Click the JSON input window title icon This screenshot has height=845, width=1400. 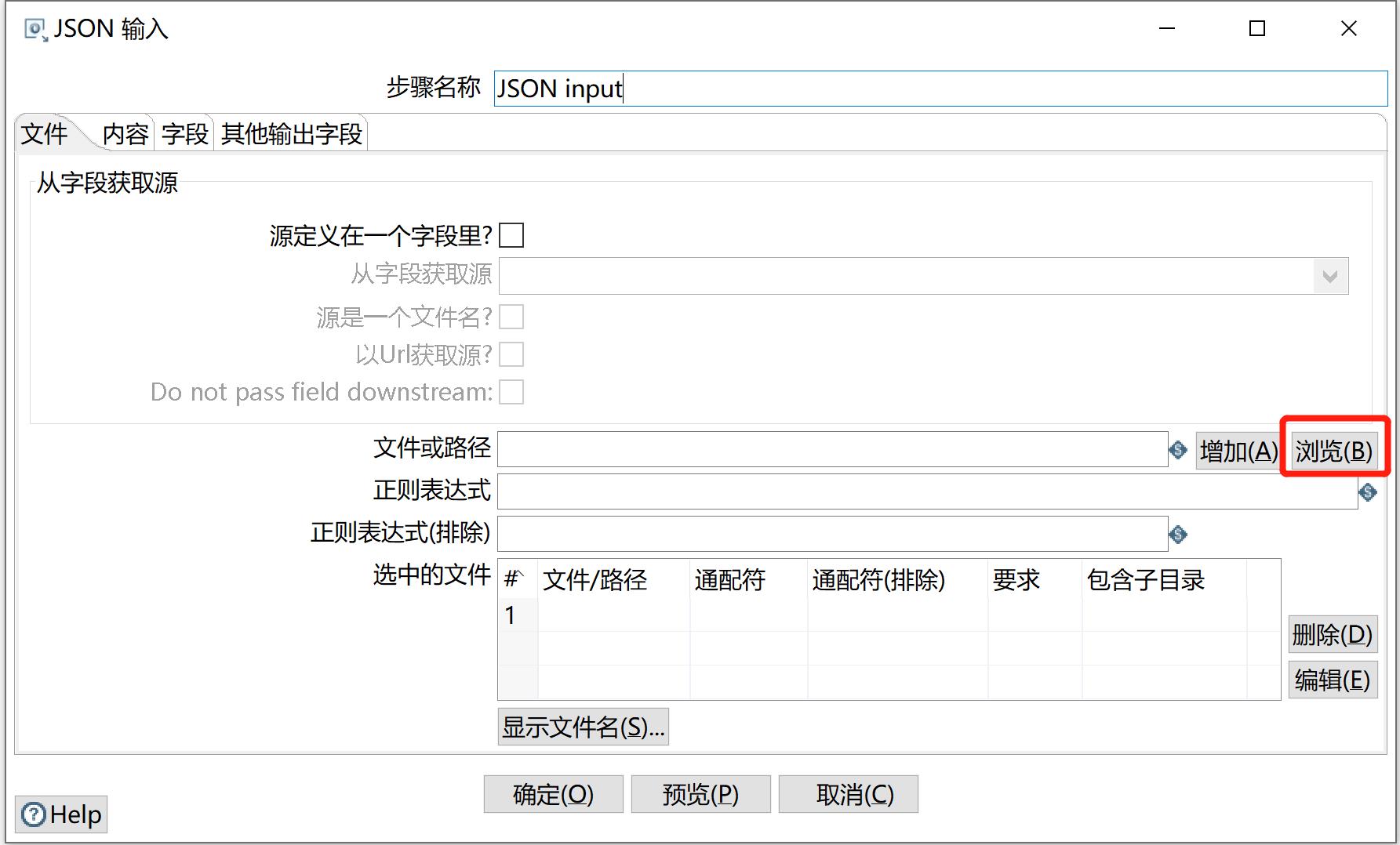click(35, 30)
